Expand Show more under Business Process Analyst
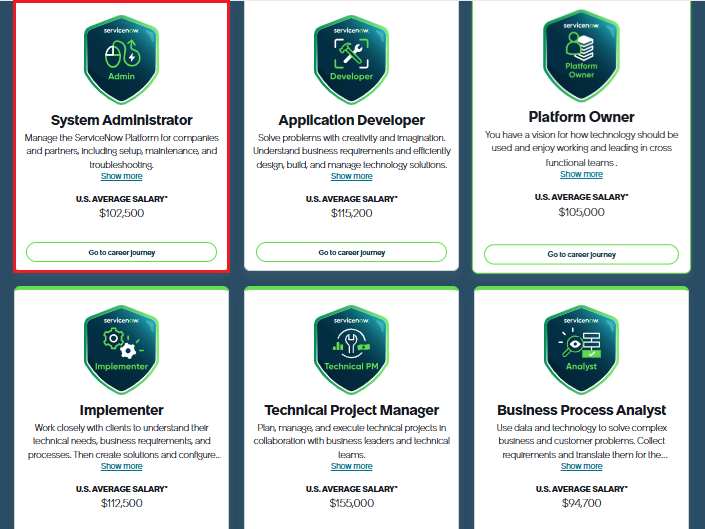The height and width of the screenshot is (529, 705). point(581,466)
